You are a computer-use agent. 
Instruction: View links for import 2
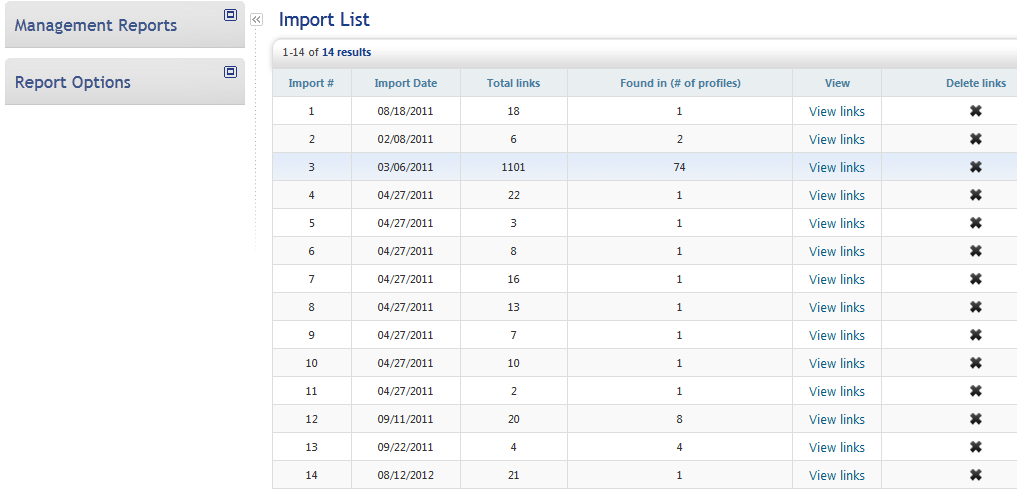click(x=836, y=139)
